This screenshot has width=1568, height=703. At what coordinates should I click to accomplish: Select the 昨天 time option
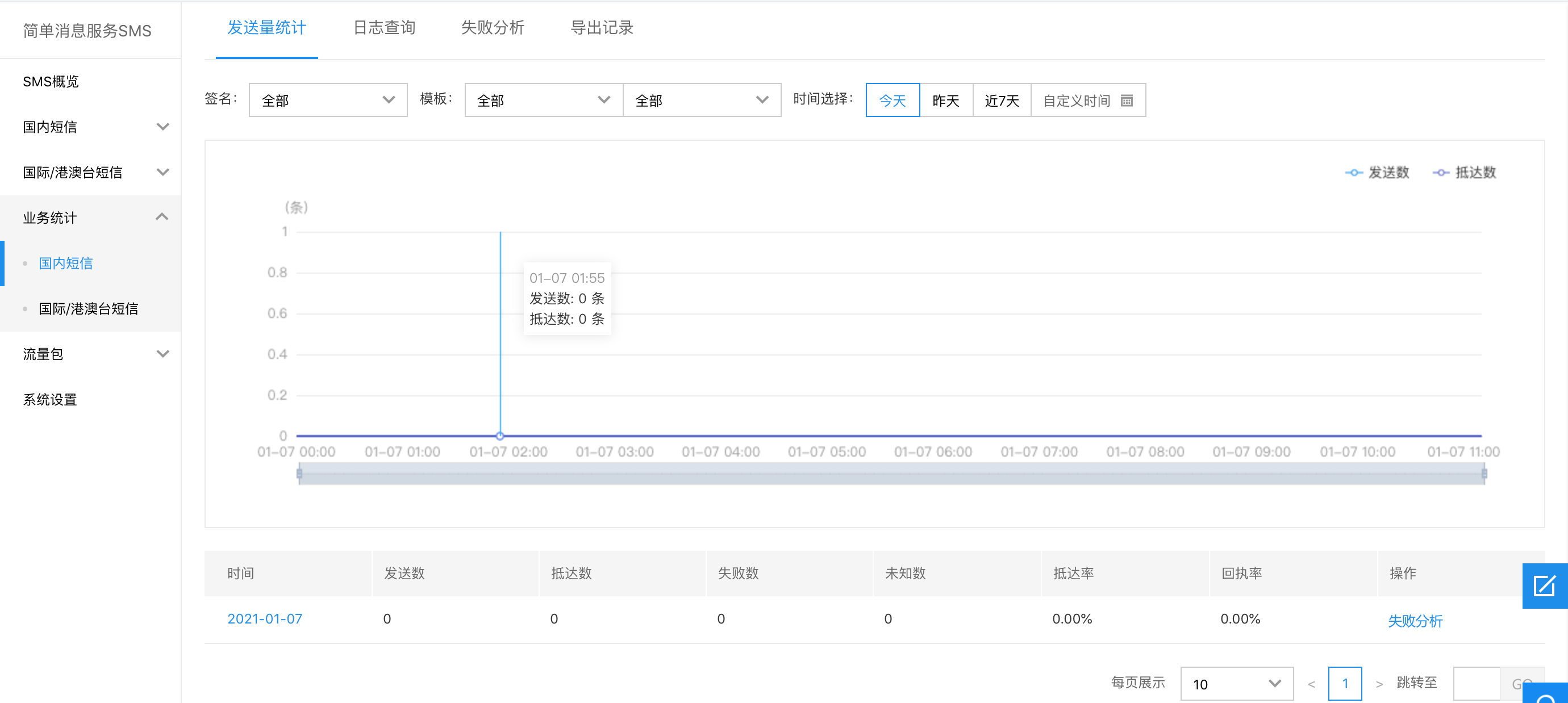[945, 101]
